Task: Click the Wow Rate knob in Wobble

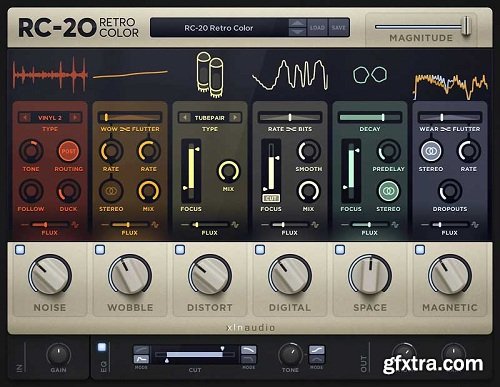Action: click(111, 151)
